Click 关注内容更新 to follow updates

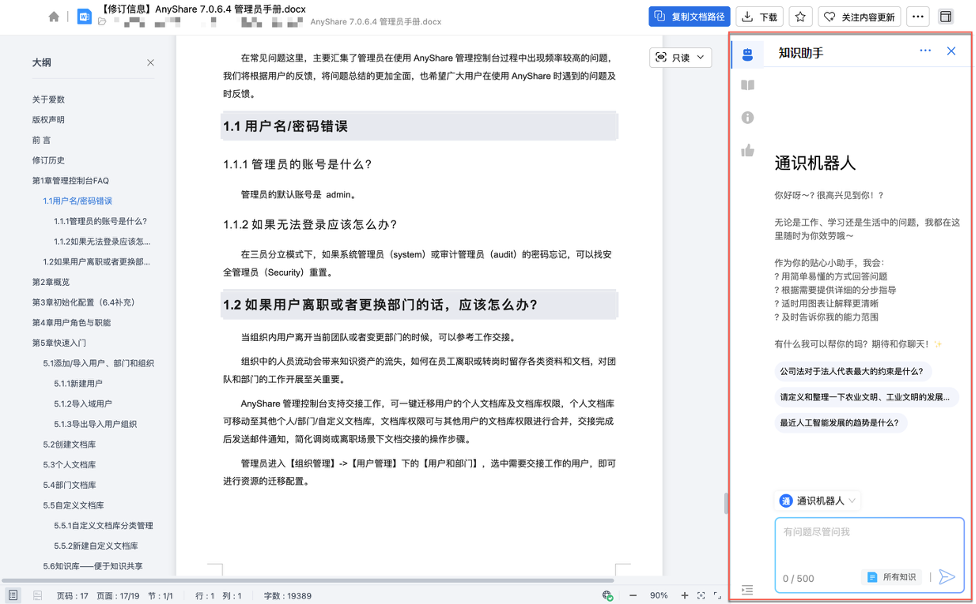pos(859,17)
